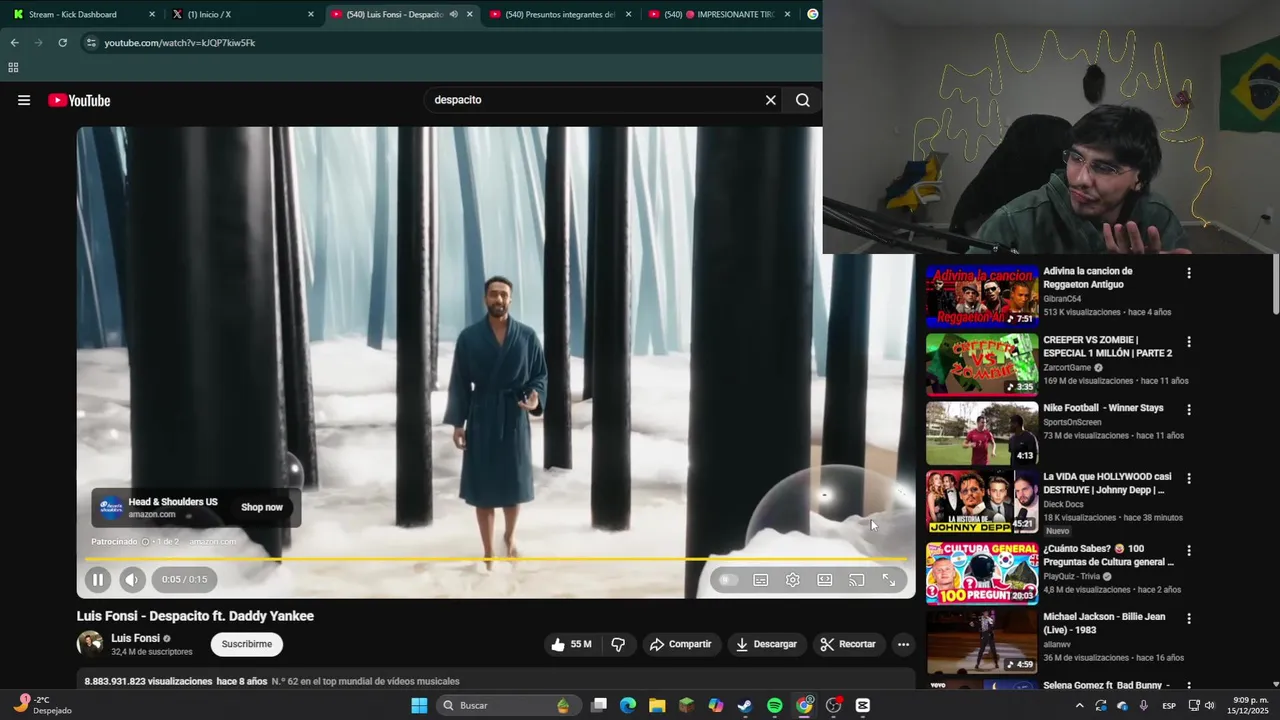The height and width of the screenshot is (720, 1280).
Task: Open video player settings gear
Action: coord(793,580)
